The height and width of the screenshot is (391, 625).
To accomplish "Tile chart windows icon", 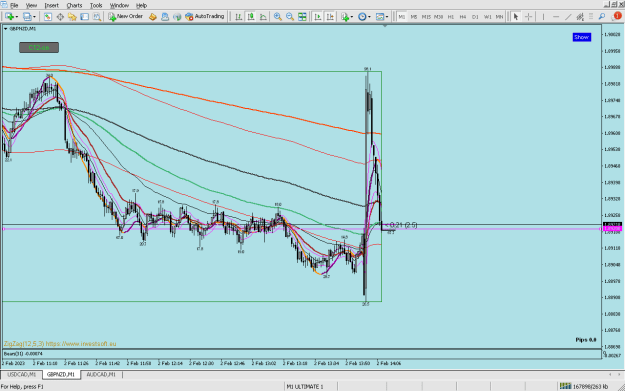I will click(x=303, y=16).
